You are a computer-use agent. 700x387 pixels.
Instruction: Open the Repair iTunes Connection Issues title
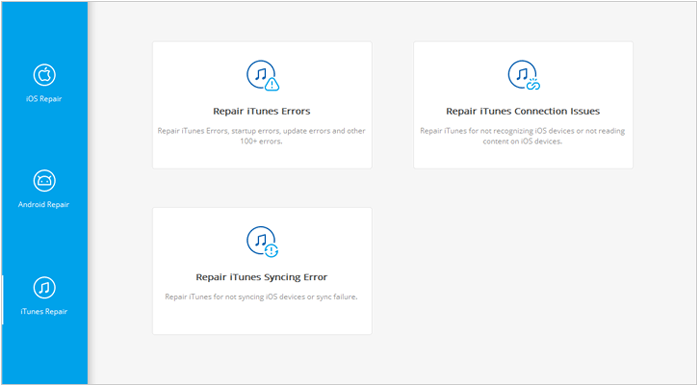pos(523,111)
